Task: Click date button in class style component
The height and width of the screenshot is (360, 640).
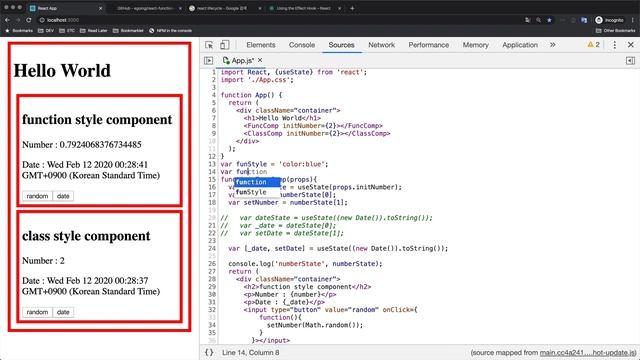Action: click(63, 312)
